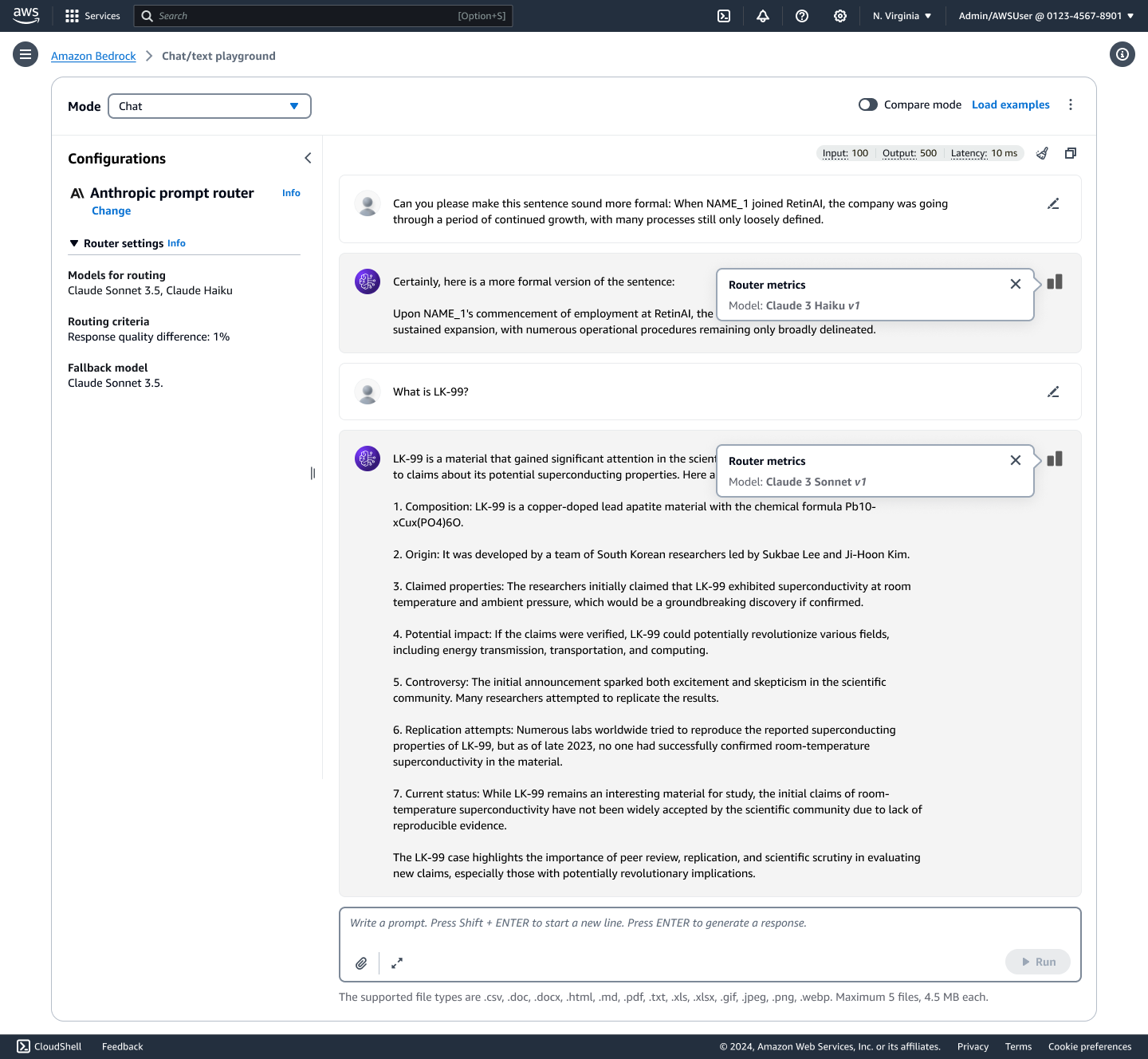Screen dimensions: 1148x1059
Task: Click the model avatar on the LK-99 response
Action: point(368,459)
